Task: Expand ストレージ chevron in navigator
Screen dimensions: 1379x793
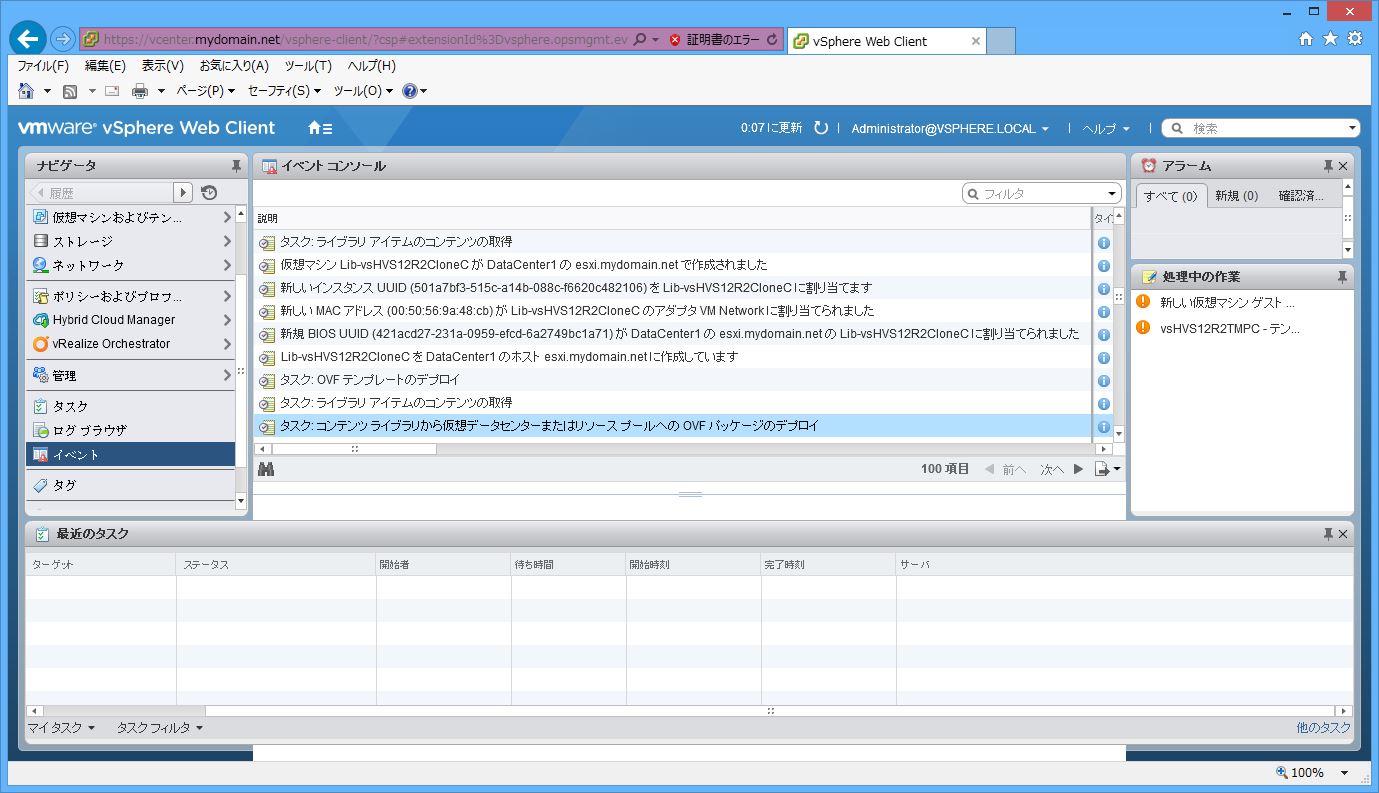Action: 227,241
